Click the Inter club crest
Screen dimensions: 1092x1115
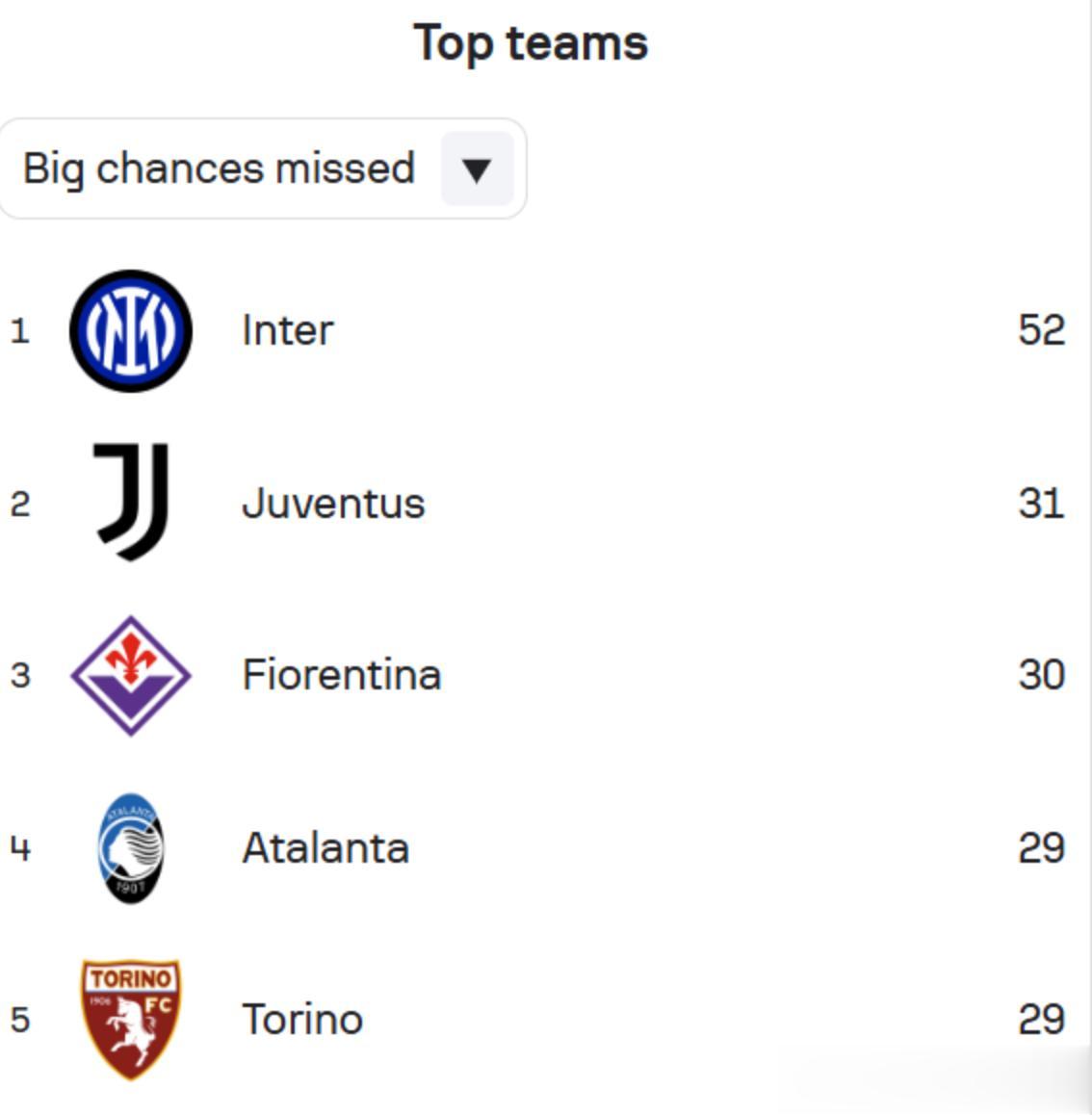point(131,330)
